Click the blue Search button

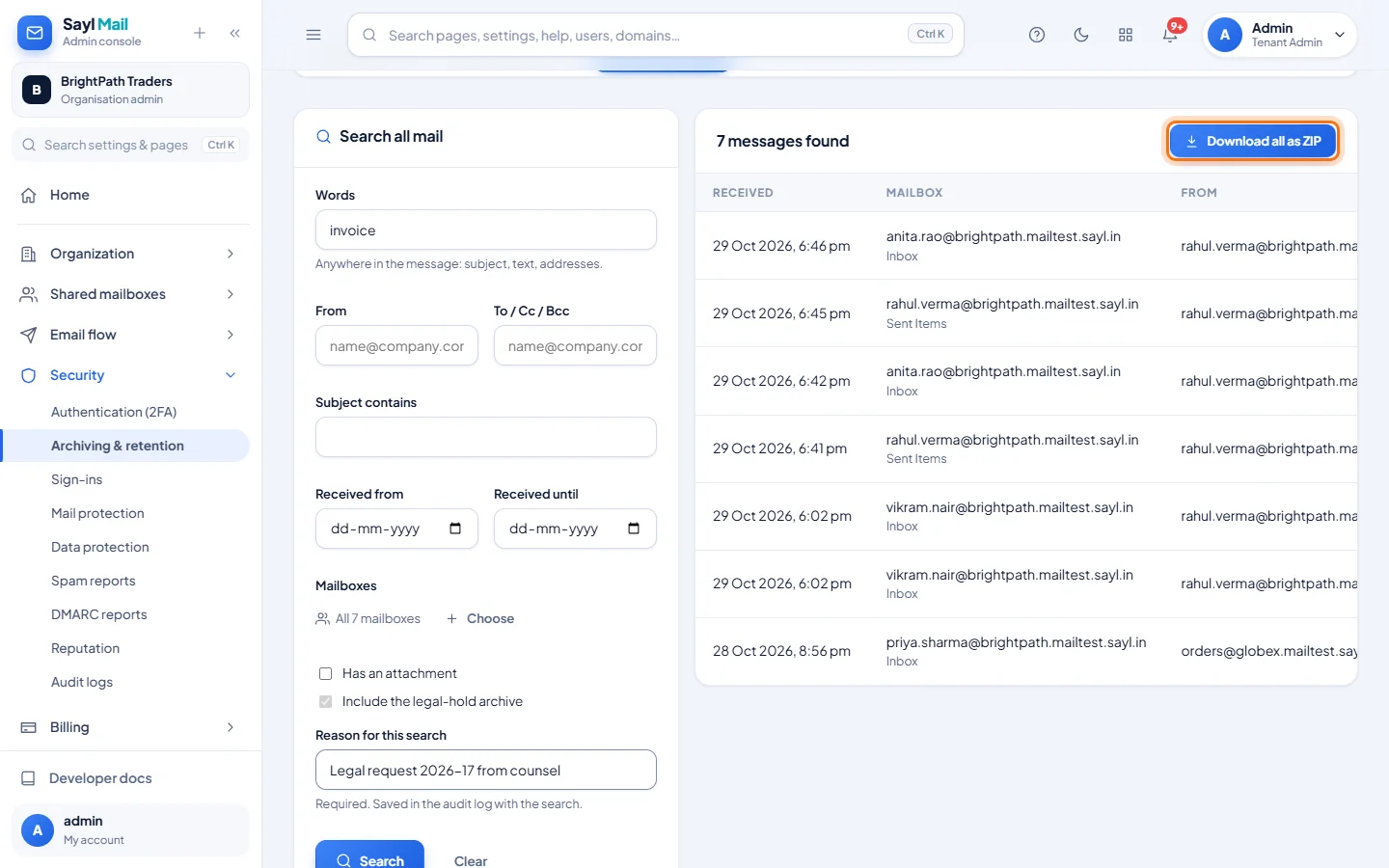click(369, 854)
